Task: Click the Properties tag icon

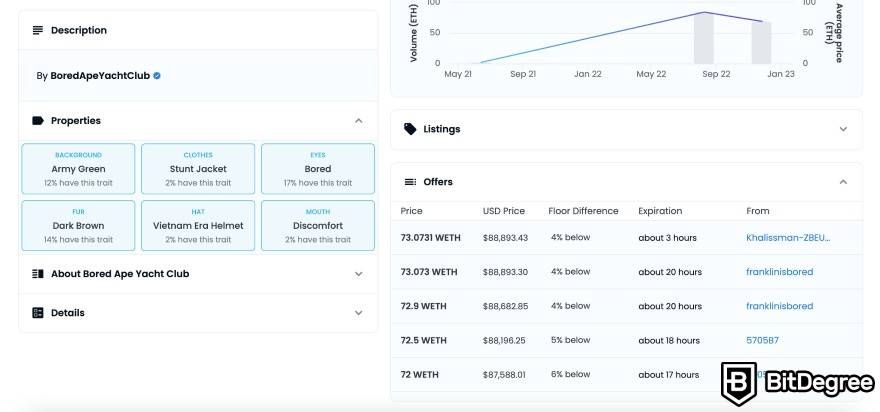Action: 38,121
